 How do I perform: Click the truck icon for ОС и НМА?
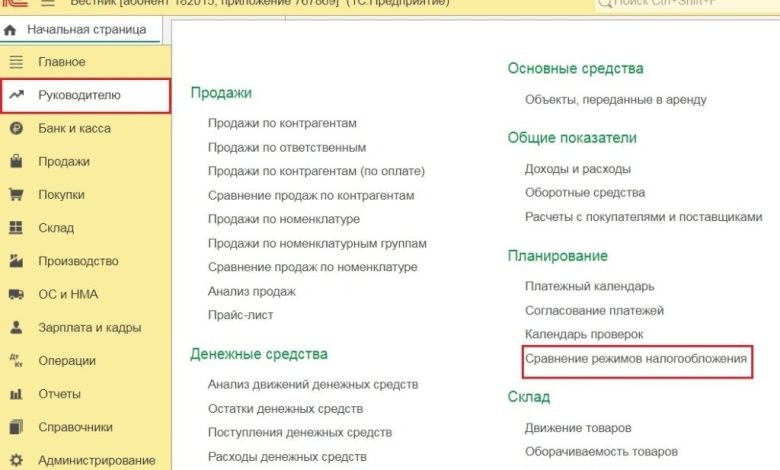click(16, 294)
